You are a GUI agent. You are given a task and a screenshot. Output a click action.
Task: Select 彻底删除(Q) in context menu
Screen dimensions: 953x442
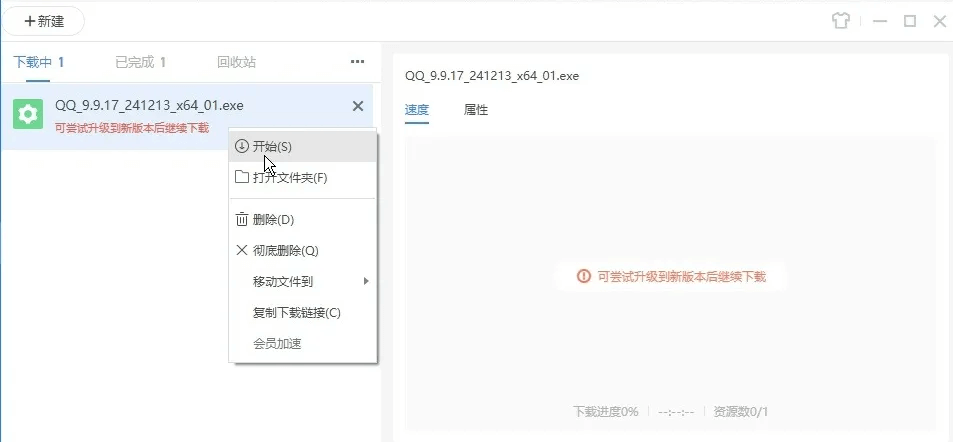(x=303, y=250)
